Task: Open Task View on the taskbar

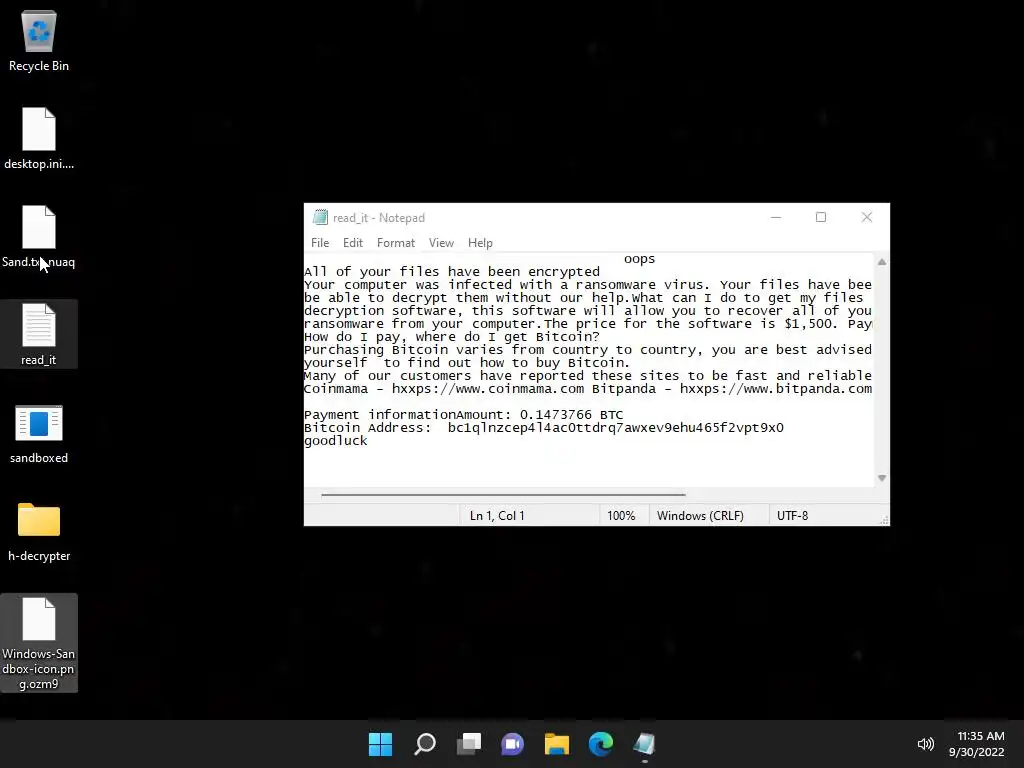Action: click(468, 744)
